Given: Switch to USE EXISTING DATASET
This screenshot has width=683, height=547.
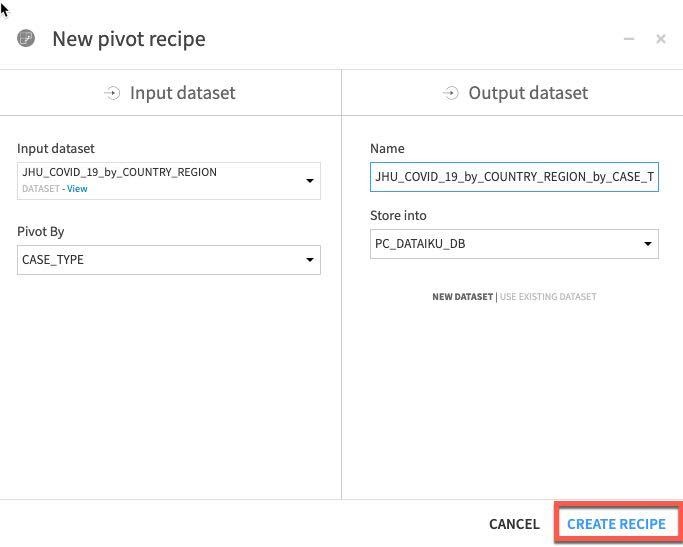Looking at the screenshot, I should [548, 297].
